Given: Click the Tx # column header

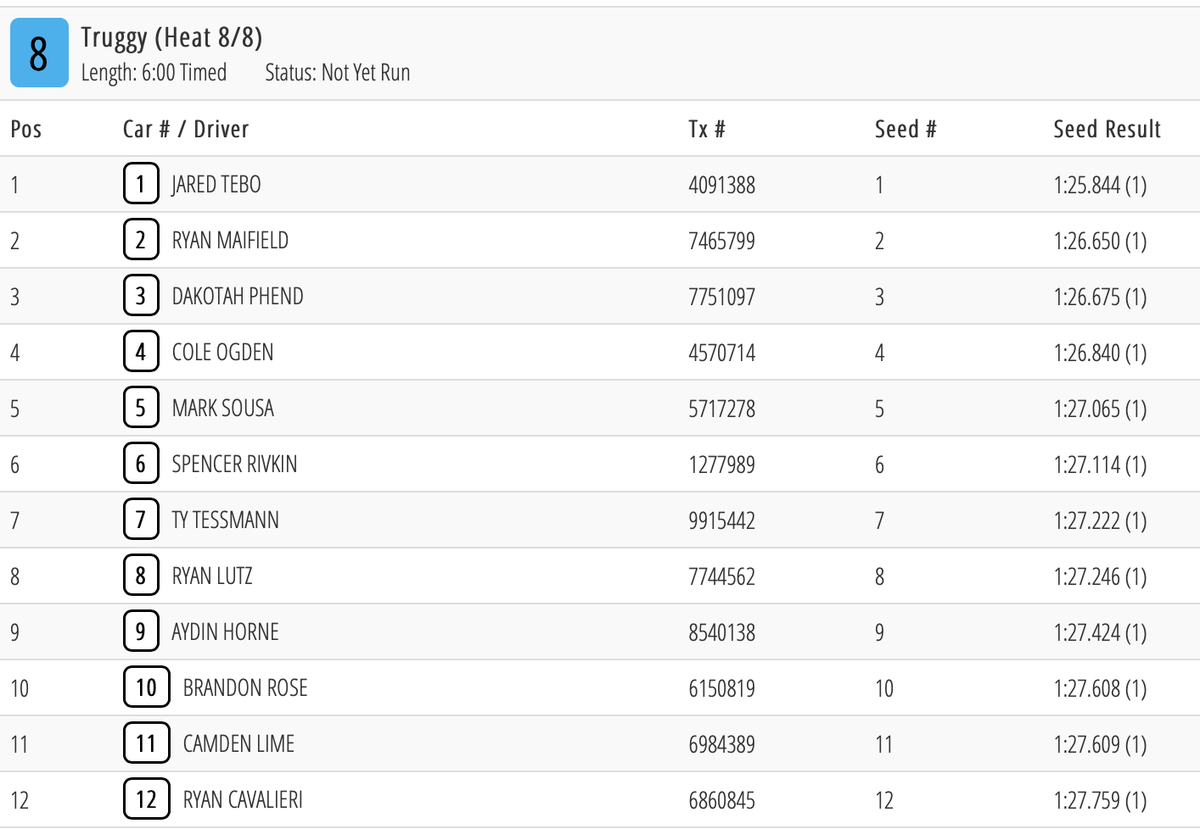Looking at the screenshot, I should click(x=707, y=129).
